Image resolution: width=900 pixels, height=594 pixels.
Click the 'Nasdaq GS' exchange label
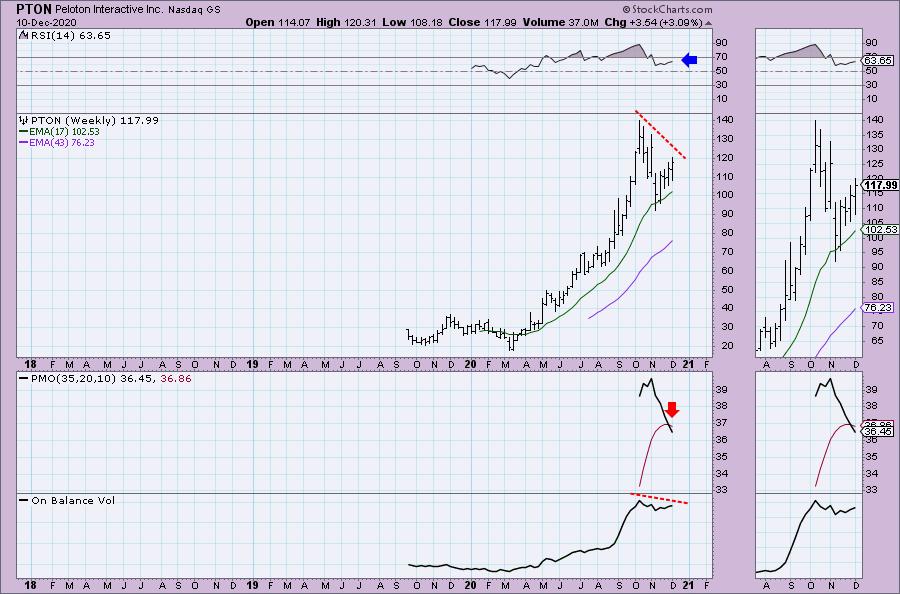point(194,10)
